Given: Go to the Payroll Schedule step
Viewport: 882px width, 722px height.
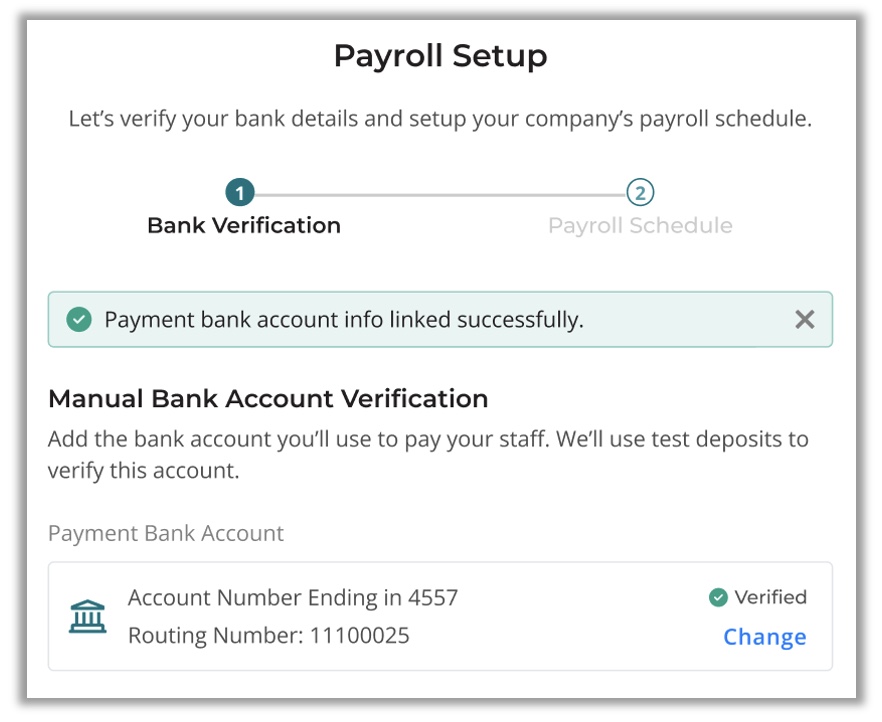Looking at the screenshot, I should [x=640, y=225].
